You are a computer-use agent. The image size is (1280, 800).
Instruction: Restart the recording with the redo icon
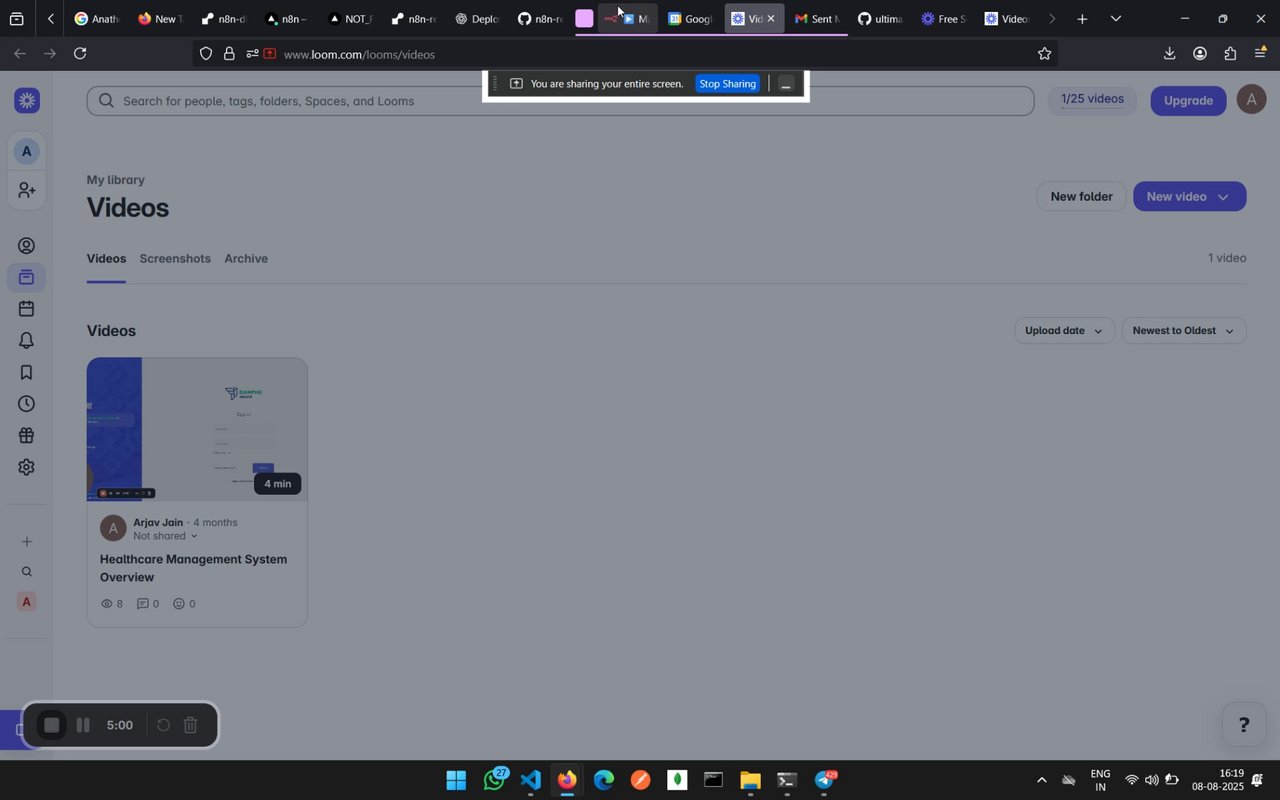coord(163,725)
